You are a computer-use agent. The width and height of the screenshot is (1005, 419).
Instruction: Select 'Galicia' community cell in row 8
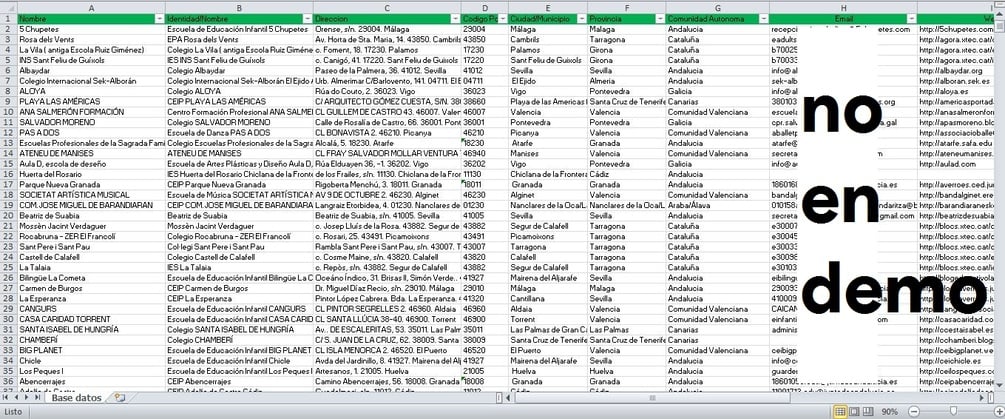[717, 92]
